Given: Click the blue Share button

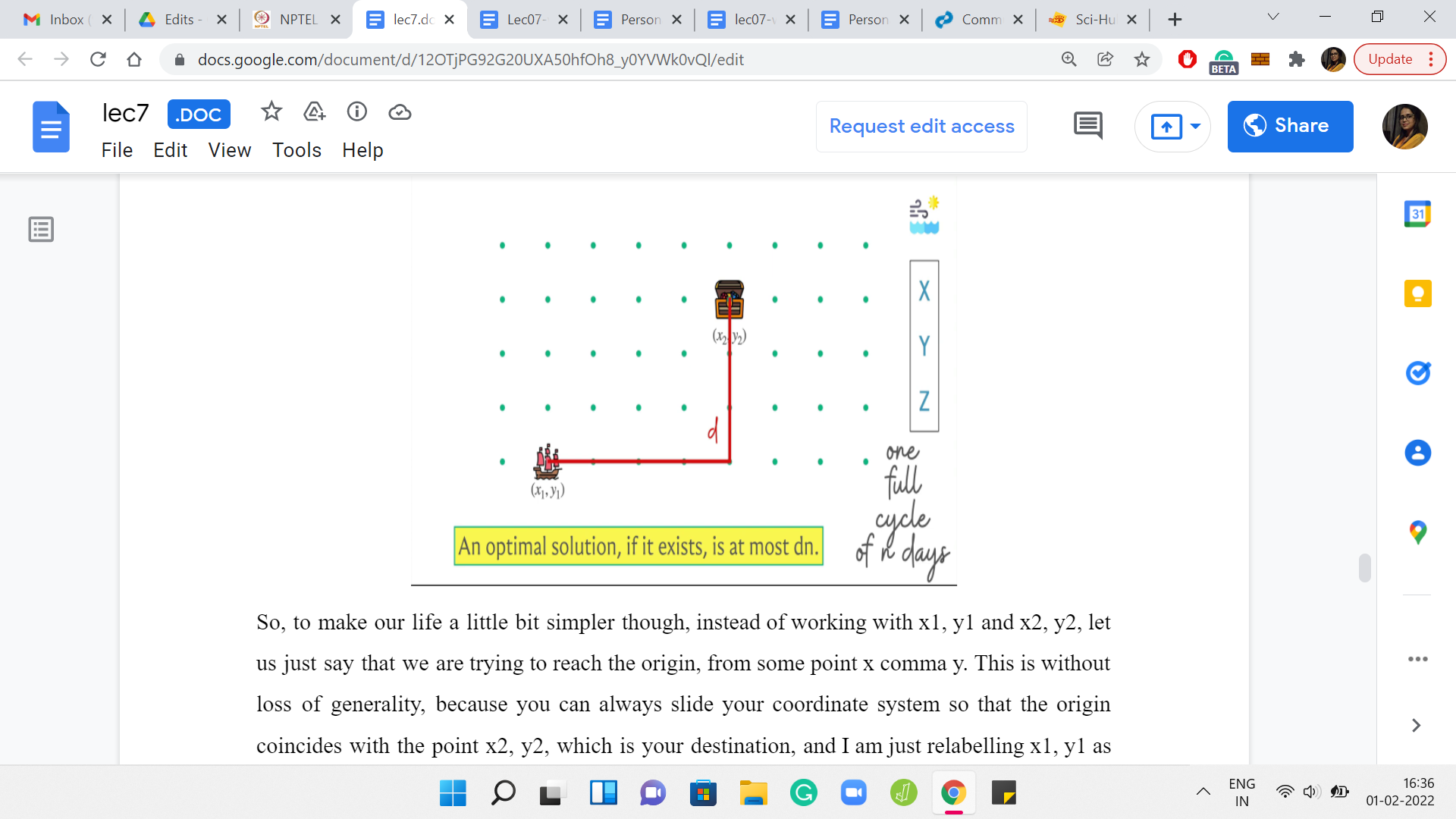Looking at the screenshot, I should [1289, 126].
